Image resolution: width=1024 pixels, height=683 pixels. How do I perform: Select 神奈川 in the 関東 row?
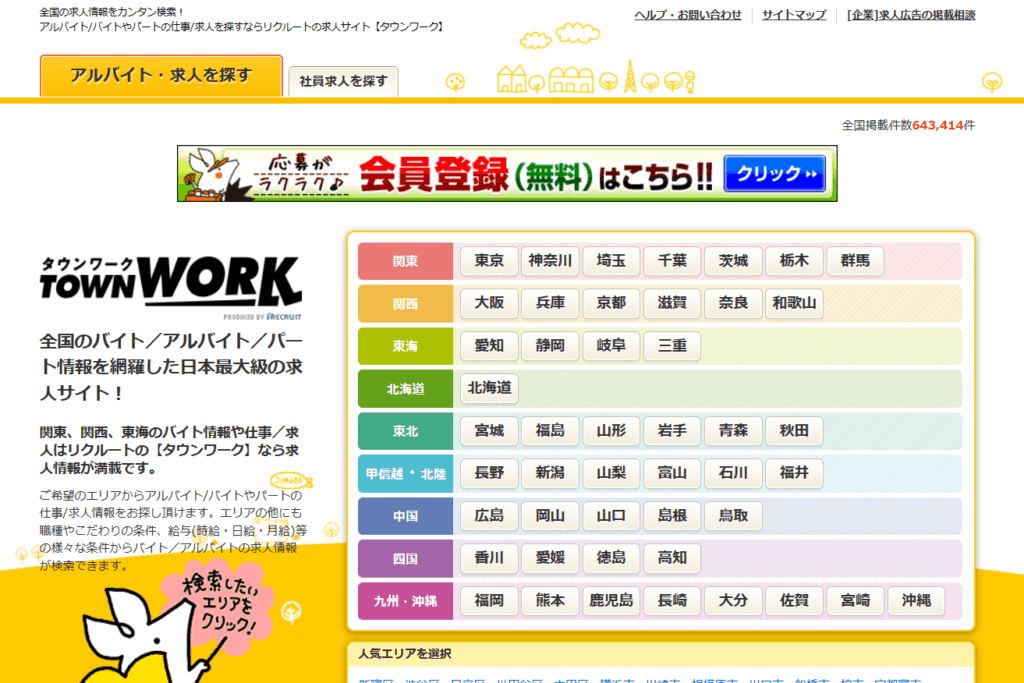(550, 261)
